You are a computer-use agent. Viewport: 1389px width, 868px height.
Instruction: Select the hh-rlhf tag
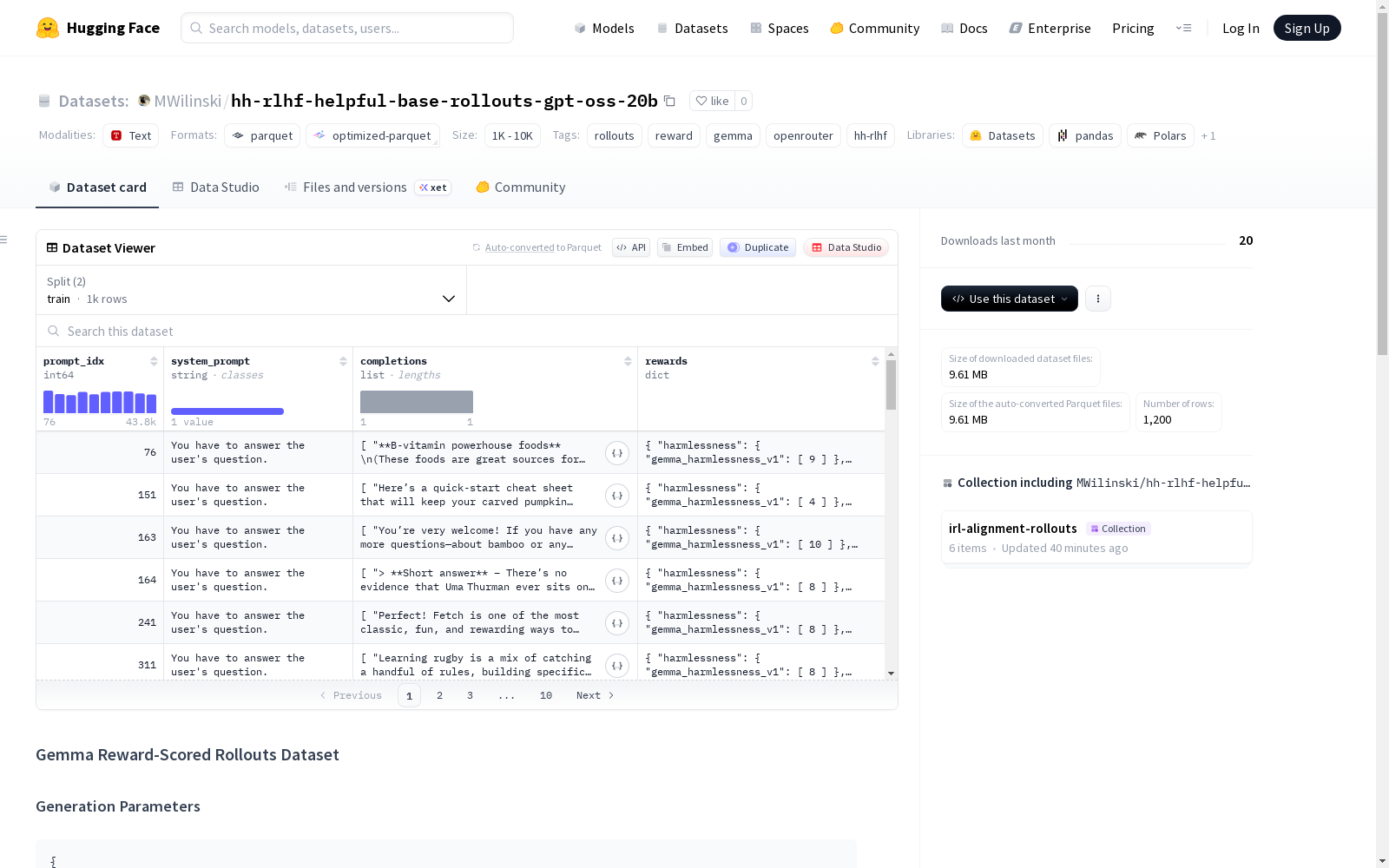tap(871, 135)
